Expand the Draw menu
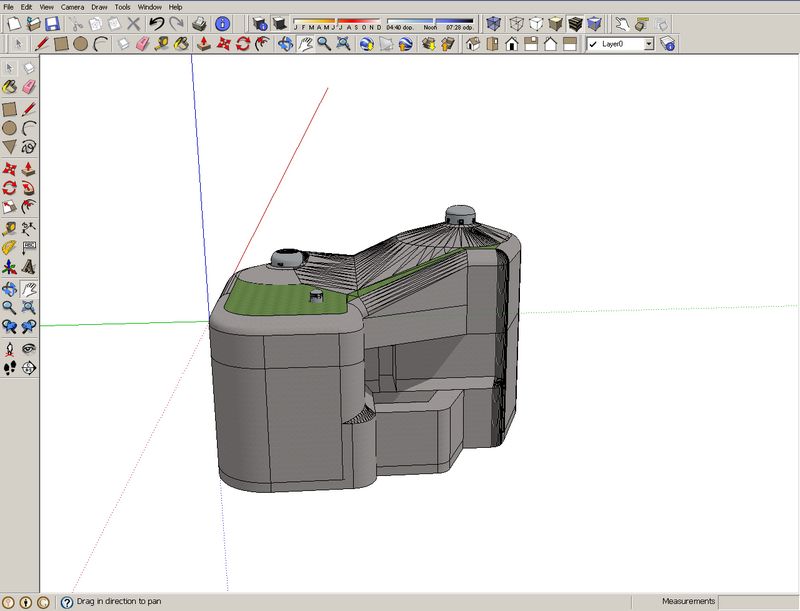The image size is (800, 611). coord(99,6)
